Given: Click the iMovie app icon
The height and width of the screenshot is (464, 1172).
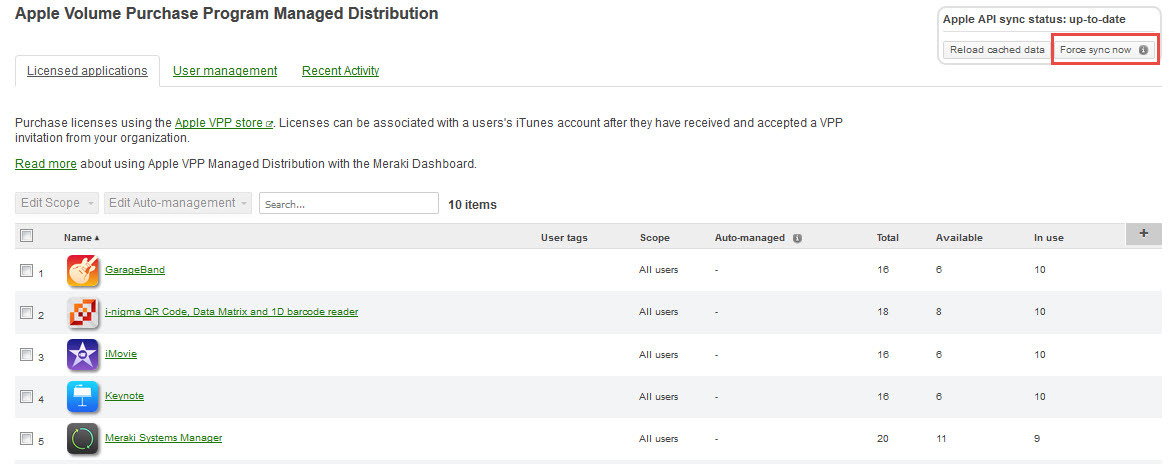Looking at the screenshot, I should click(82, 354).
